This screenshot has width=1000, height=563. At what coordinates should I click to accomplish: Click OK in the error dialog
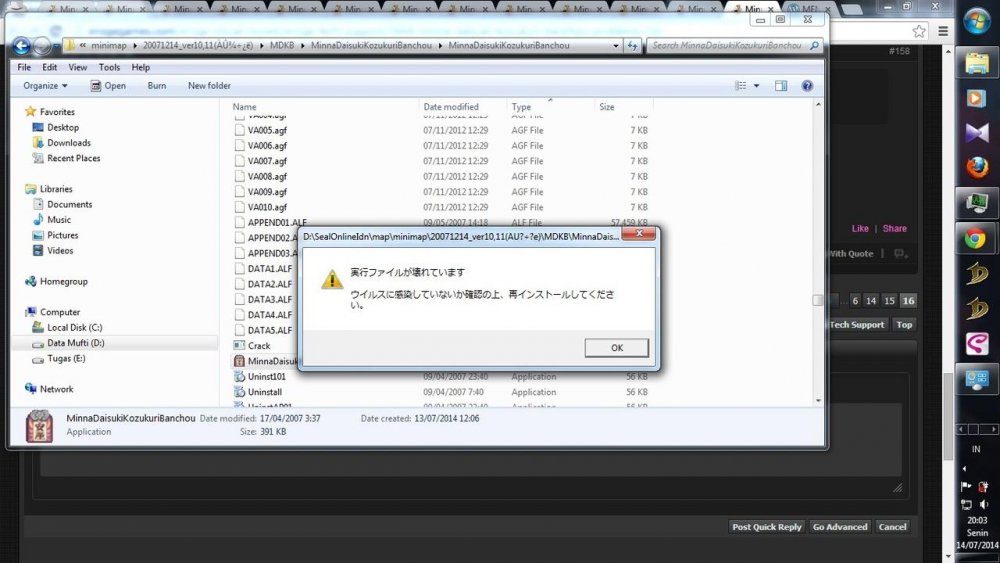coord(616,348)
